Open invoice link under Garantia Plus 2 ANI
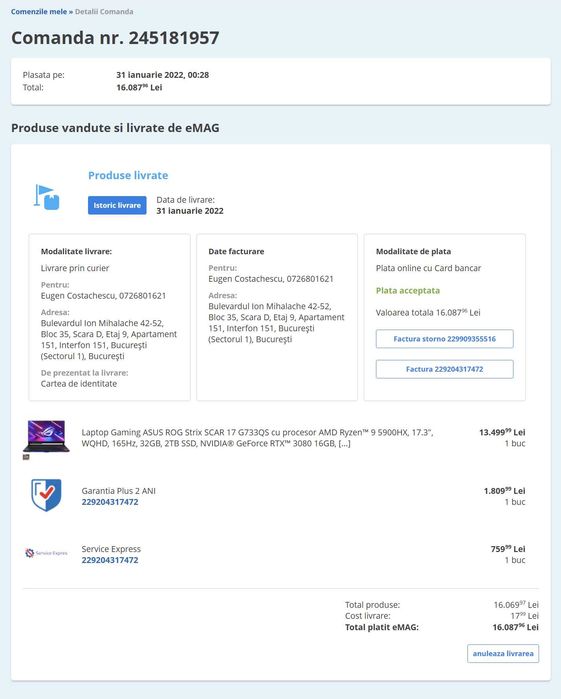The width and height of the screenshot is (561, 699). coord(110,502)
